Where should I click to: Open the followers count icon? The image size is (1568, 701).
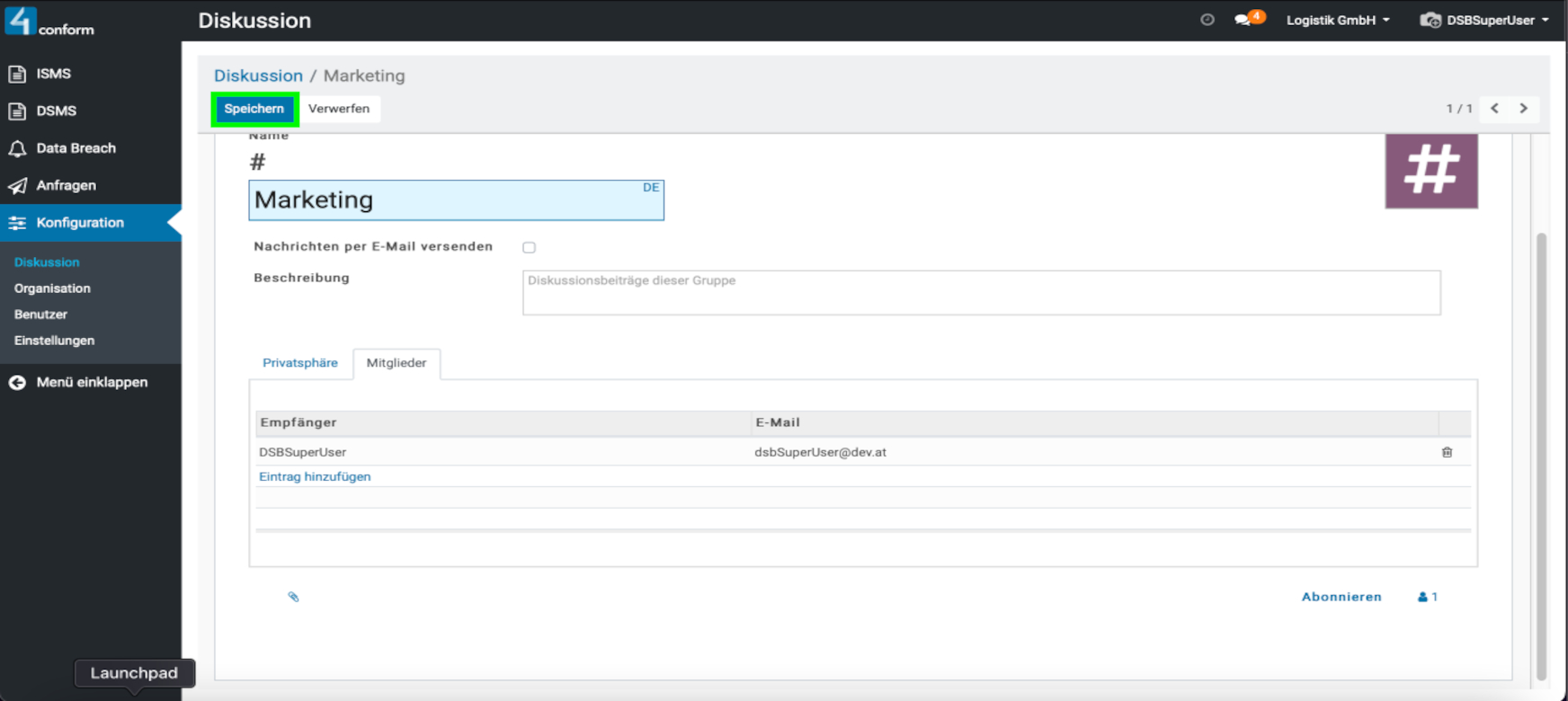(1427, 597)
